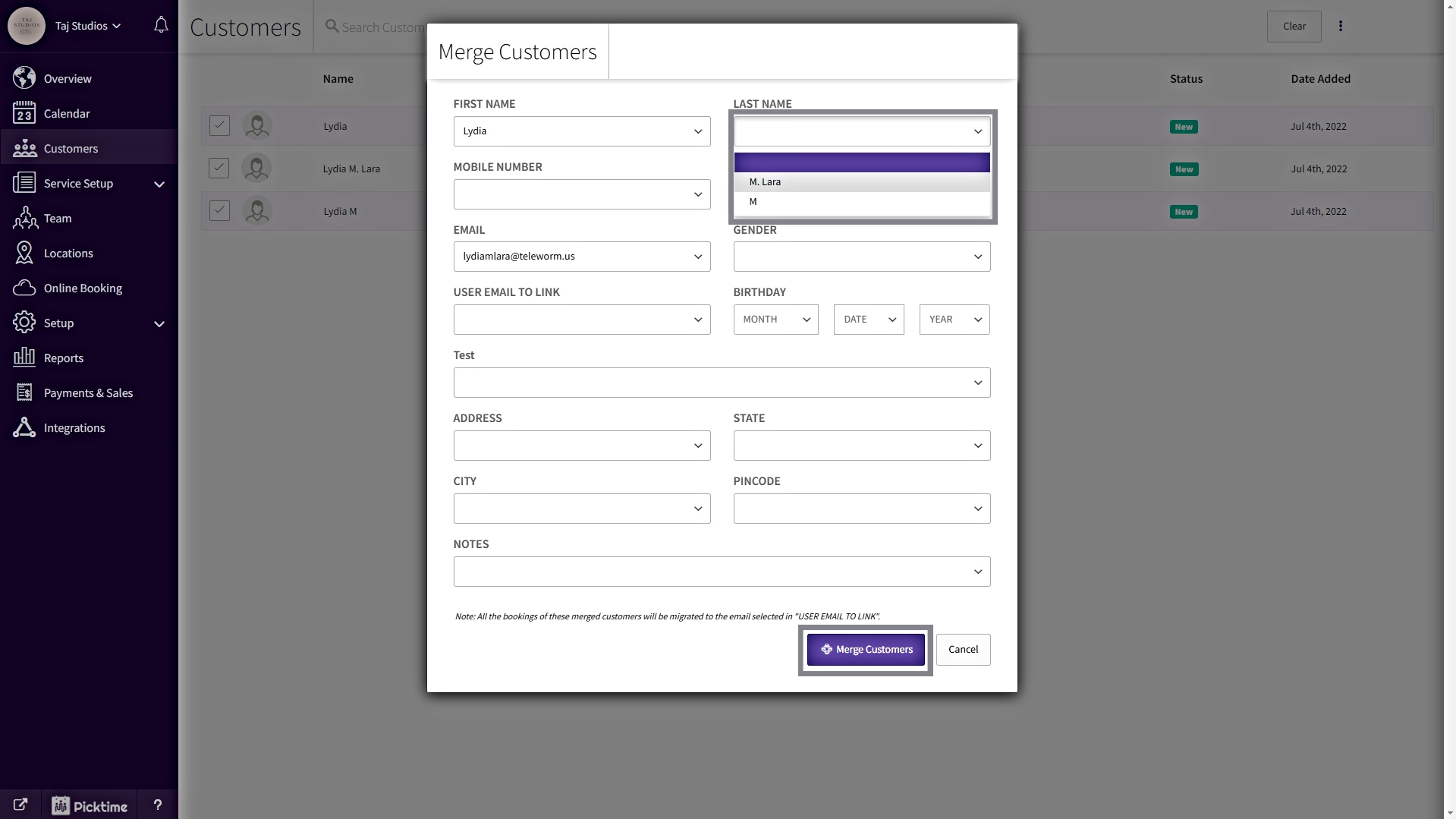Uncheck the Lydia customer row checkbox
The image size is (1456, 819).
click(x=219, y=126)
